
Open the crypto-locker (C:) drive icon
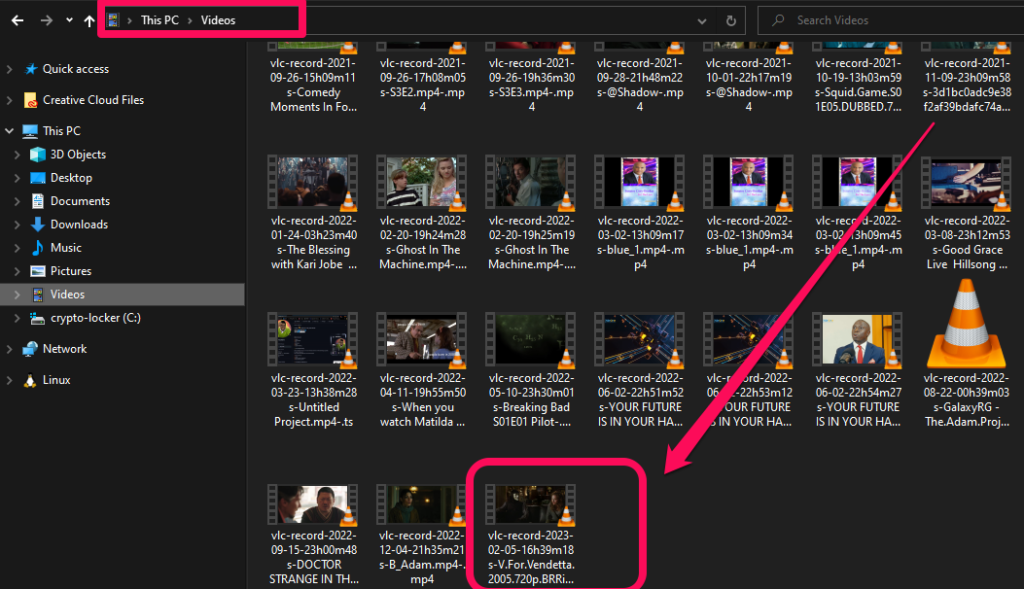(38, 318)
